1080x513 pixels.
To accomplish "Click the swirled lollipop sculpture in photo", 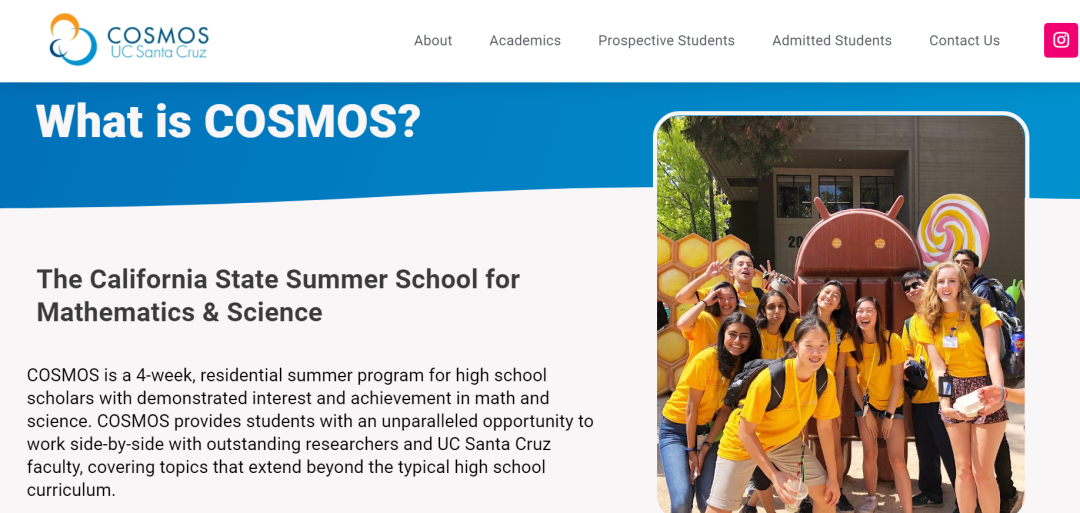I will [953, 231].
